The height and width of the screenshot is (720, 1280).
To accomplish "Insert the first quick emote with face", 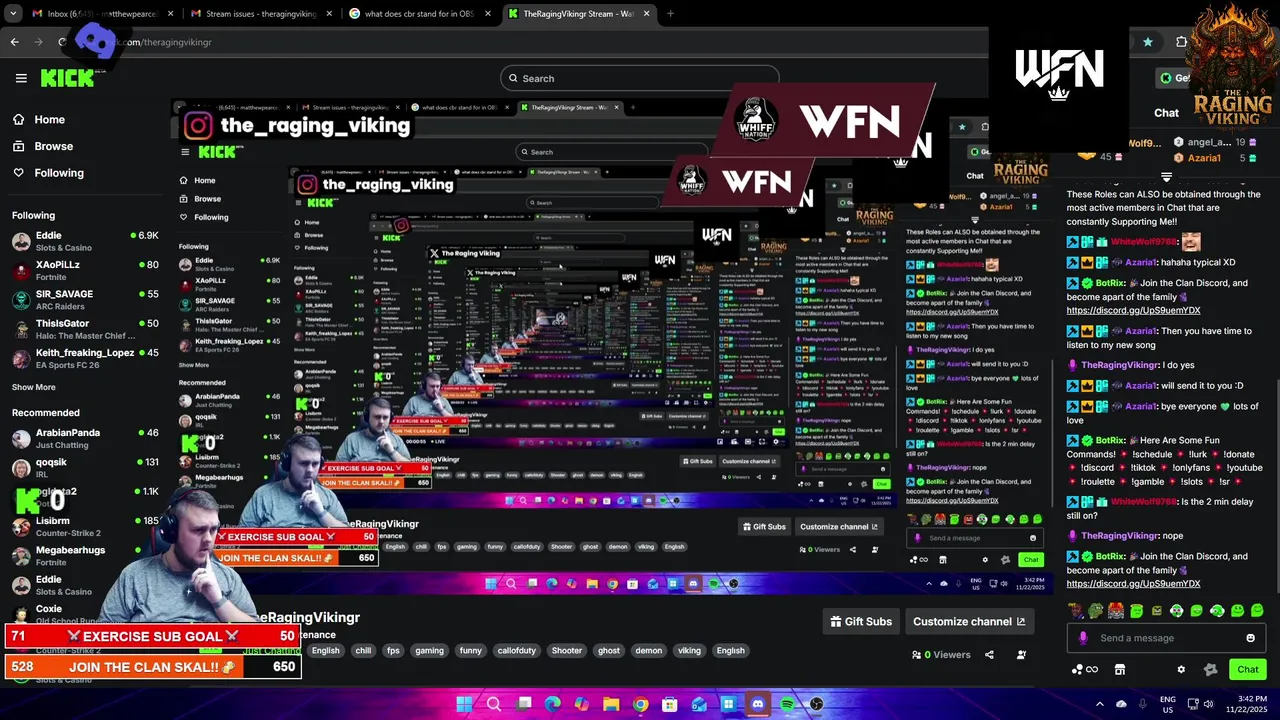I will point(1076,610).
